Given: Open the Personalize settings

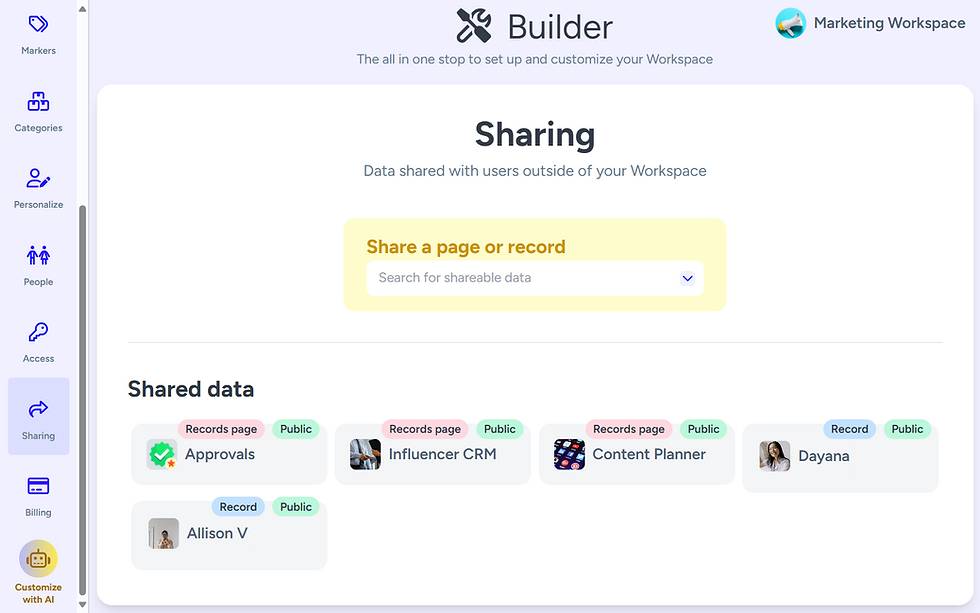Looking at the screenshot, I should (38, 186).
